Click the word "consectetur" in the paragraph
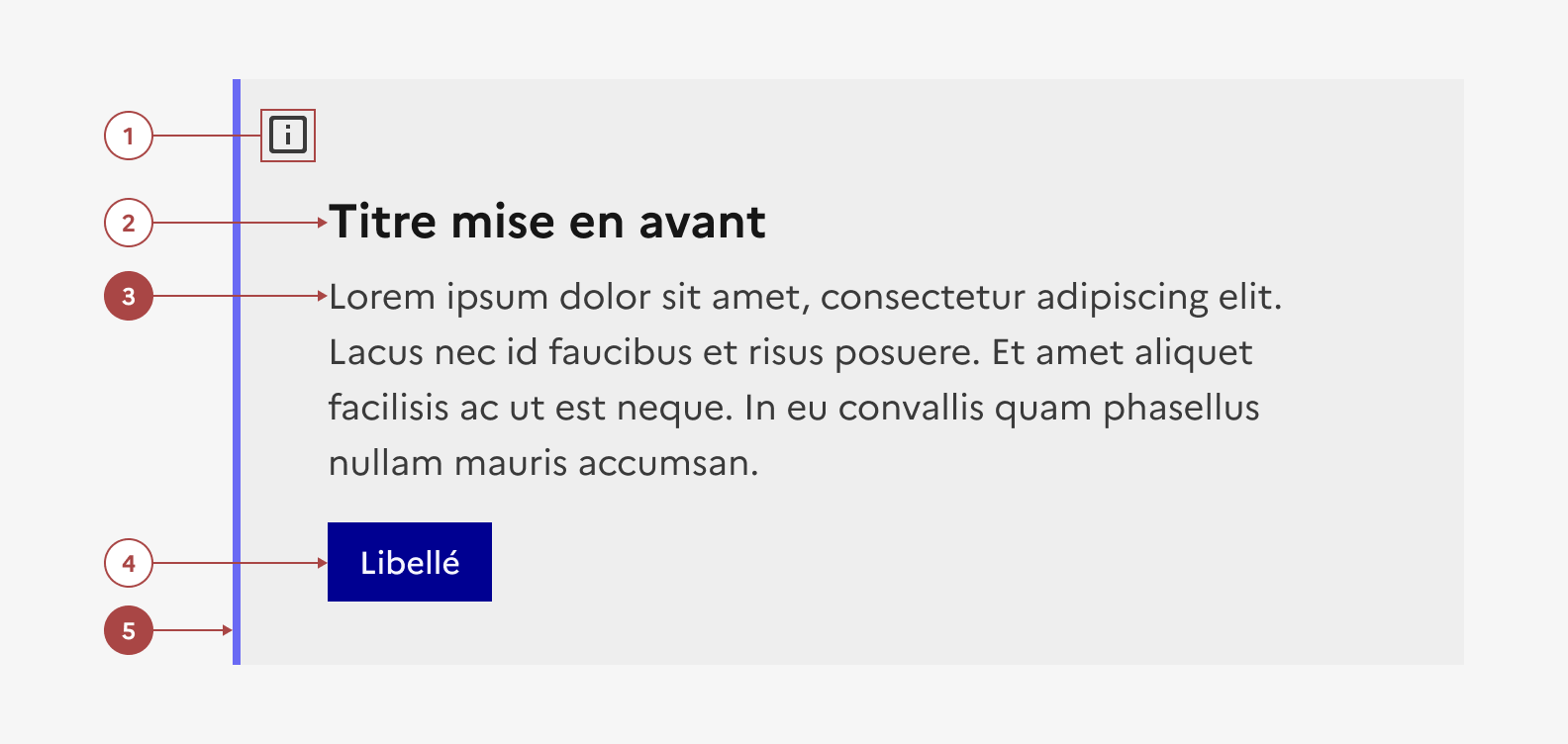This screenshot has width=1568, height=744. (923, 297)
